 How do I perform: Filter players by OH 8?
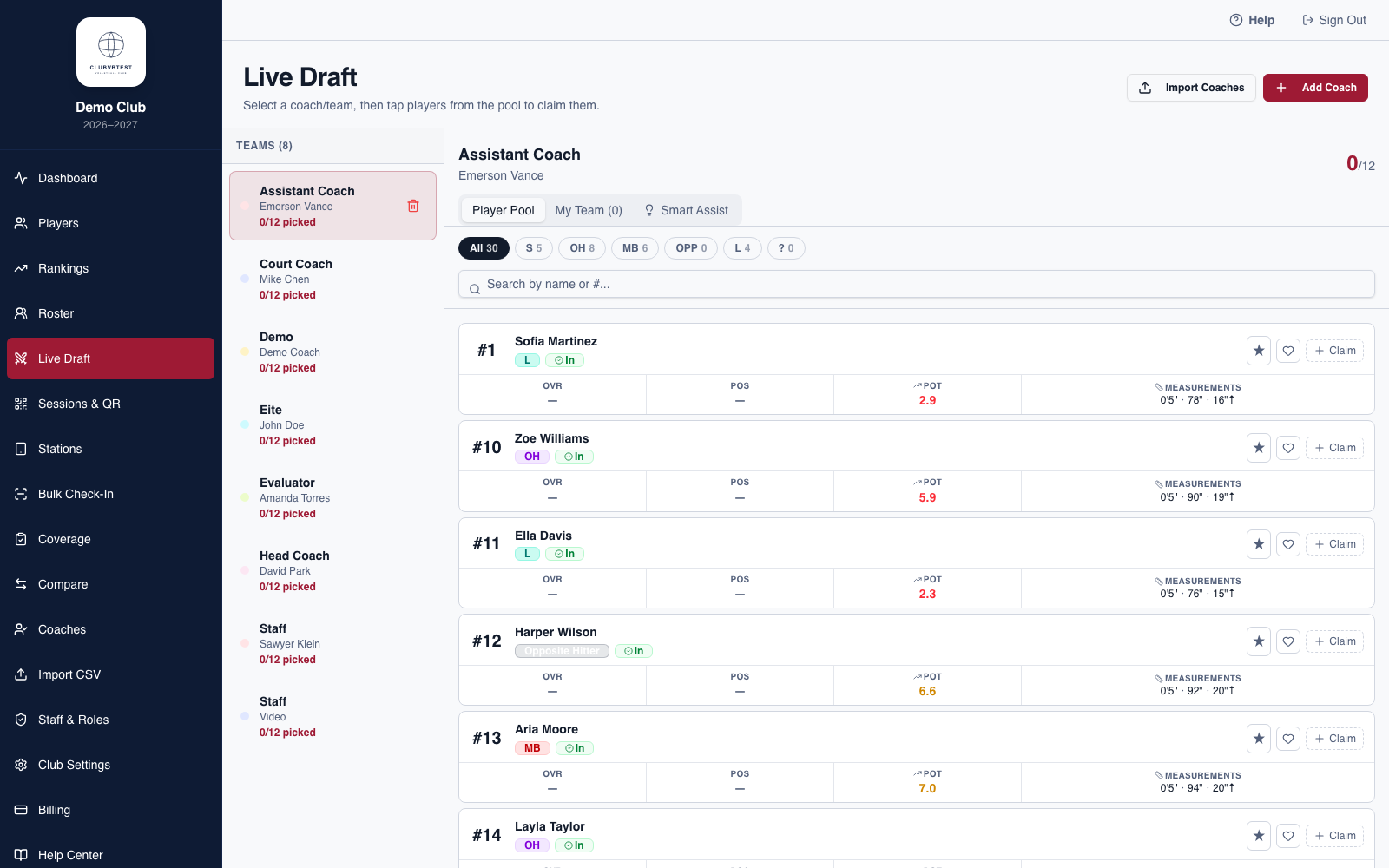click(583, 248)
